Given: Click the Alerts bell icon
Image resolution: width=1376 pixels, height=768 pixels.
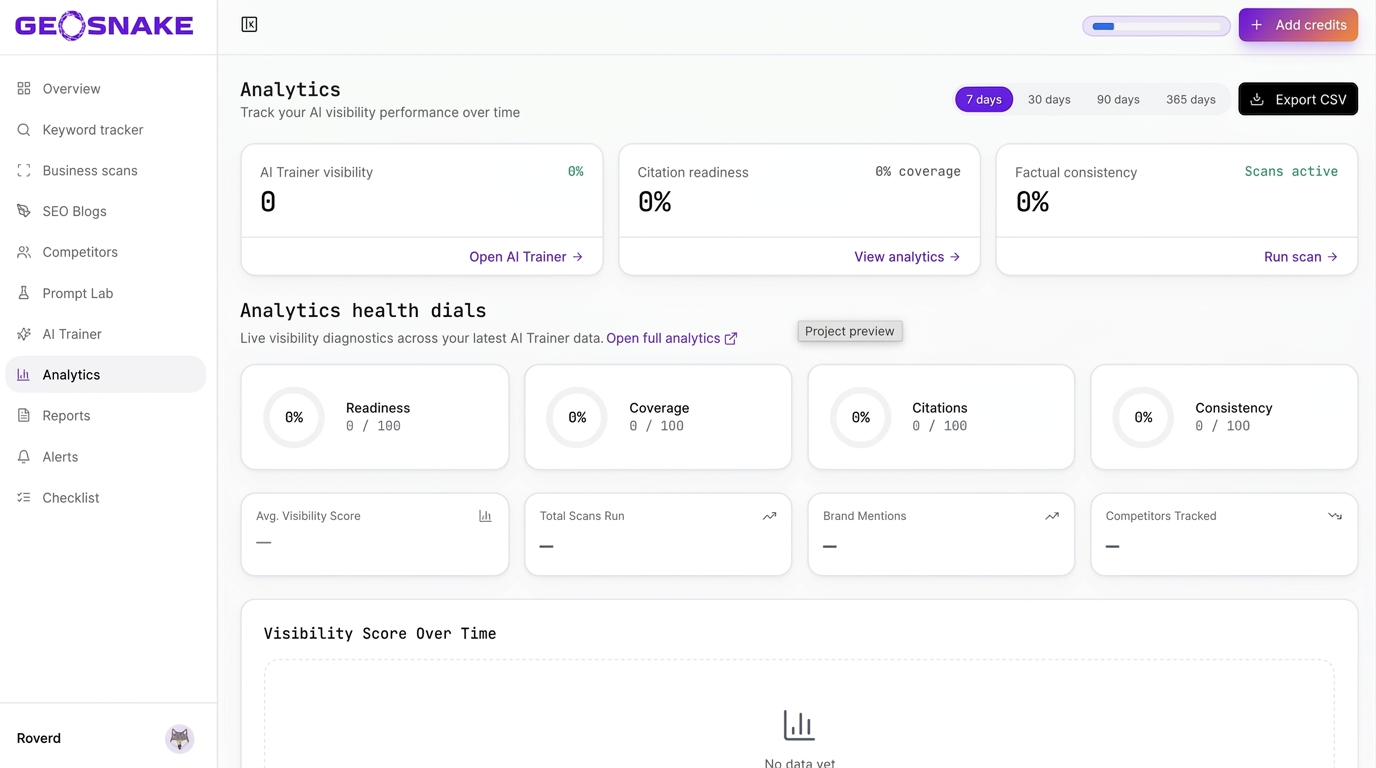Looking at the screenshot, I should pos(24,456).
